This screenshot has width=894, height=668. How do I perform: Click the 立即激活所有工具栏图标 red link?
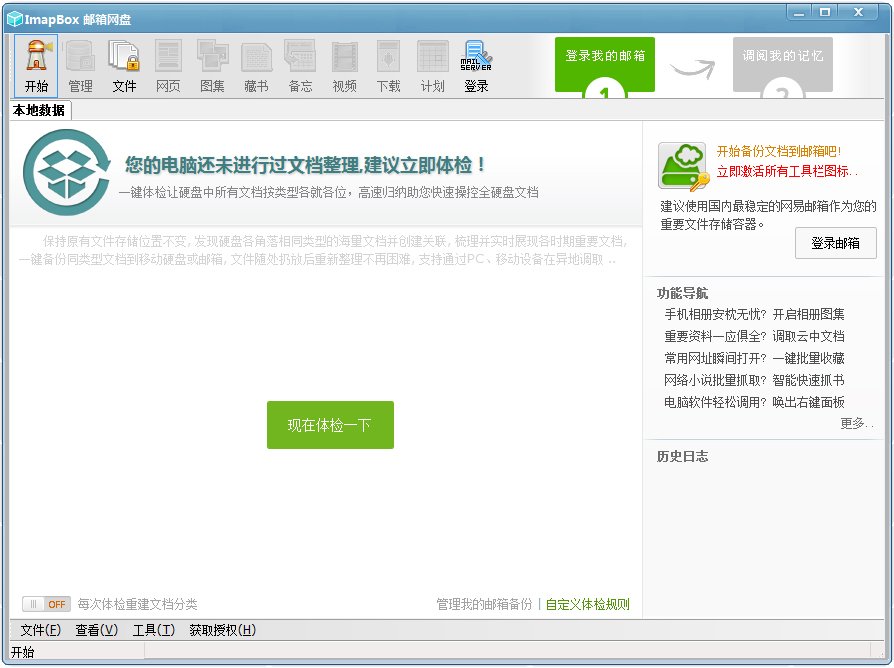tap(786, 172)
